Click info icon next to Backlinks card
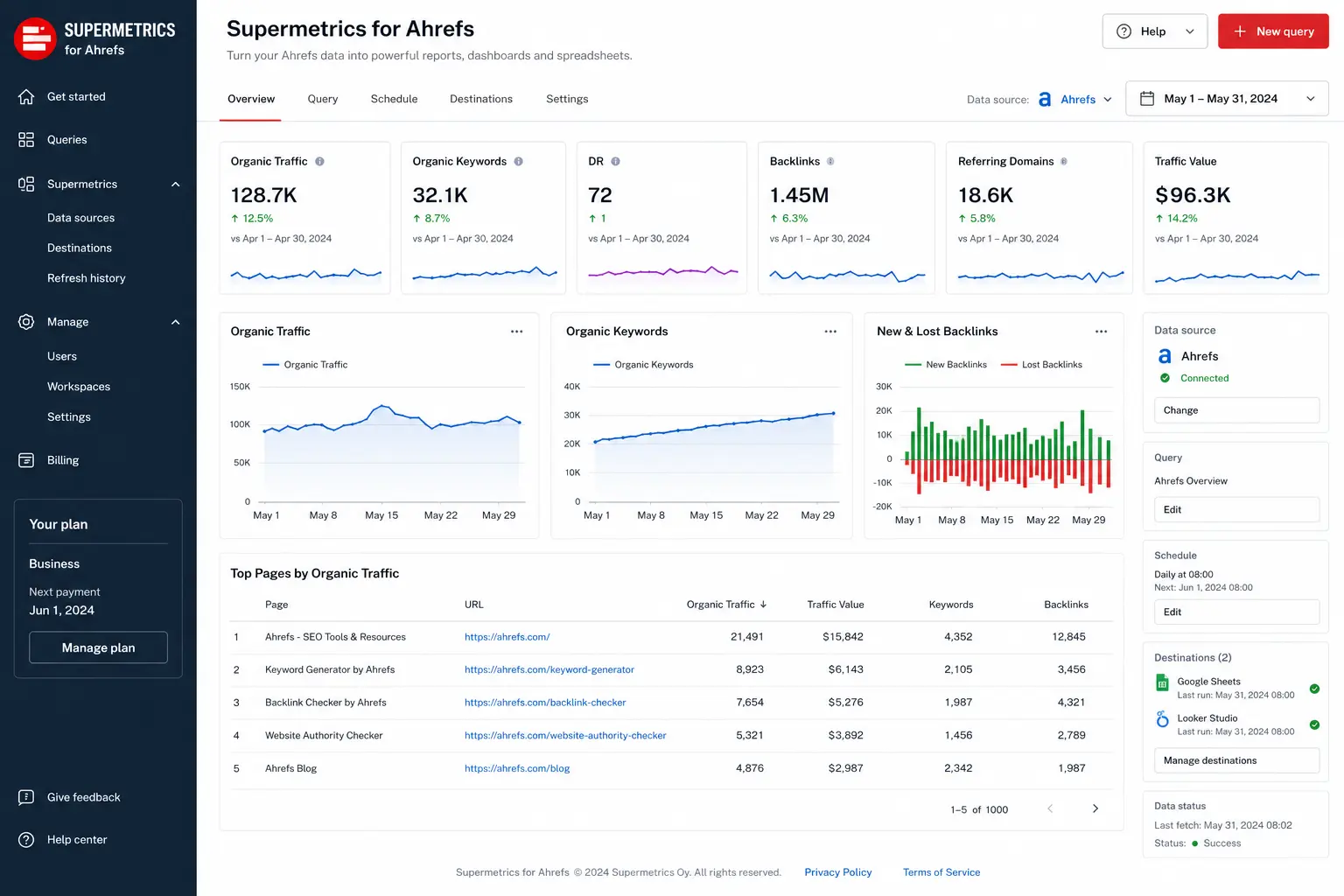Image resolution: width=1344 pixels, height=896 pixels. point(830,162)
